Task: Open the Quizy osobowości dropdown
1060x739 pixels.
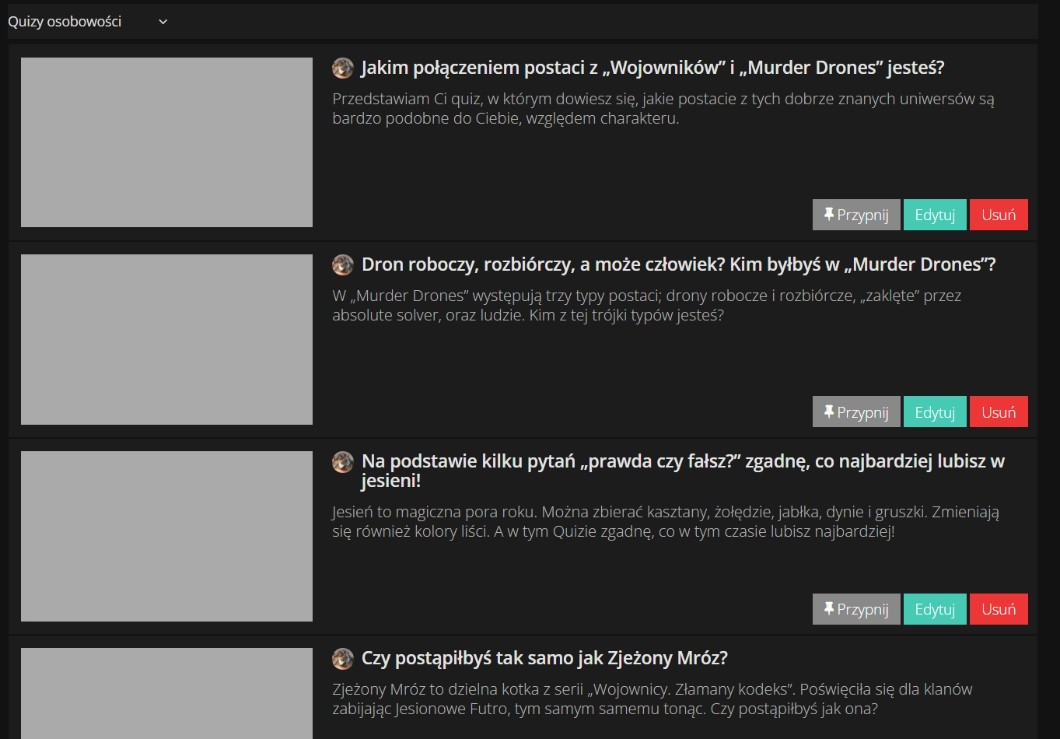Action: 88,21
